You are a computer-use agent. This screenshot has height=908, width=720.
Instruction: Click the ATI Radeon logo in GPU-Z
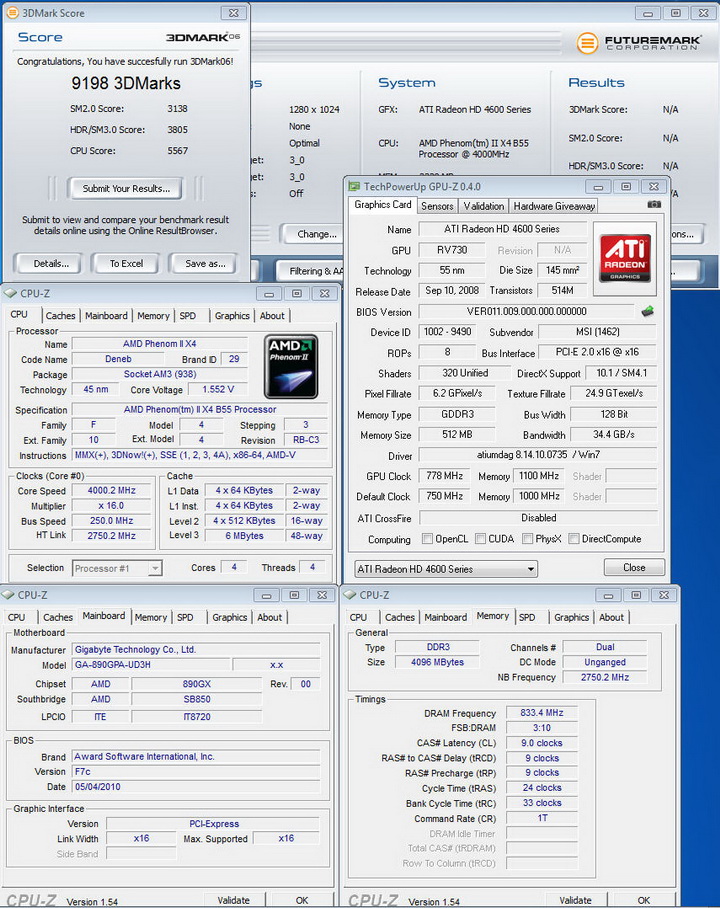pos(625,258)
